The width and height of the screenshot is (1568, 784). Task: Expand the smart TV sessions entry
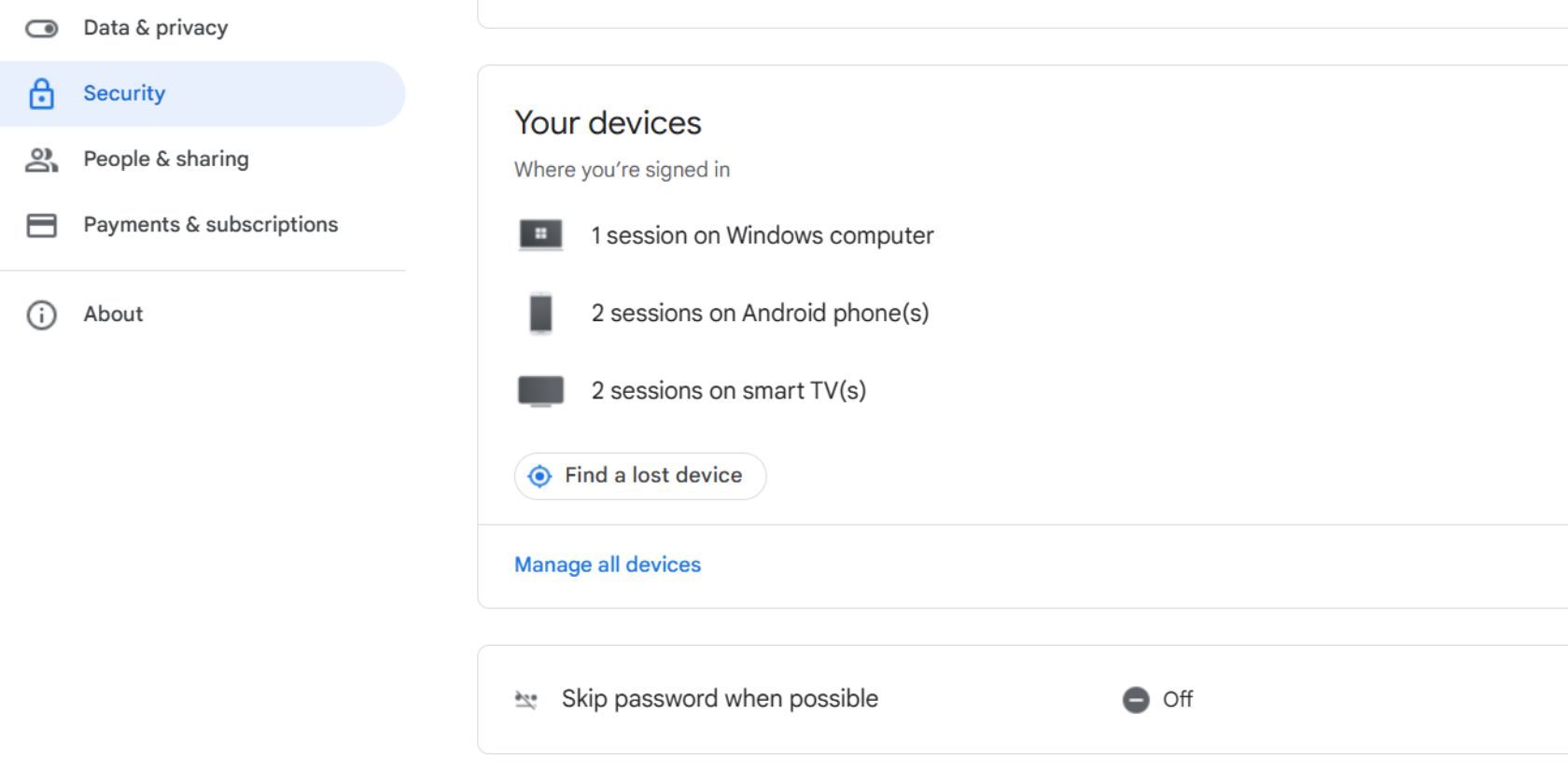728,390
